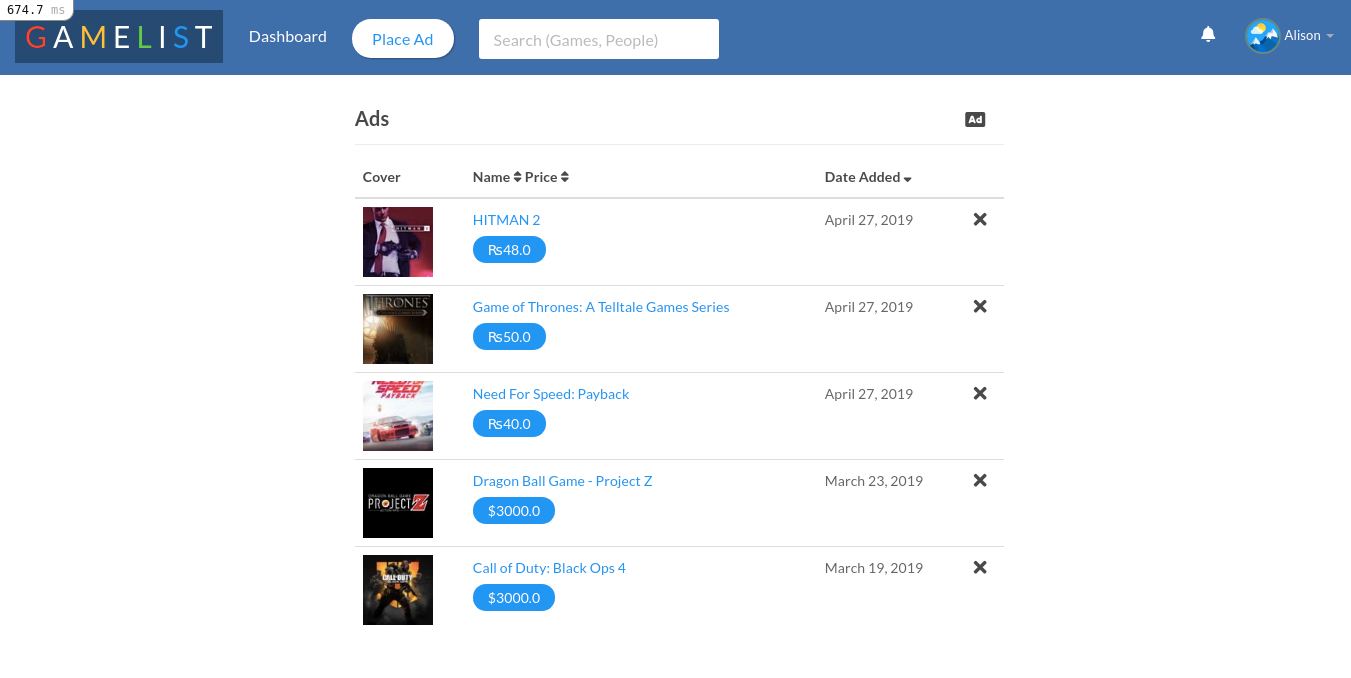Delete the Need For Speed: Payback ad
Viewport: 1351px width, 678px height.
pyautogui.click(x=980, y=393)
